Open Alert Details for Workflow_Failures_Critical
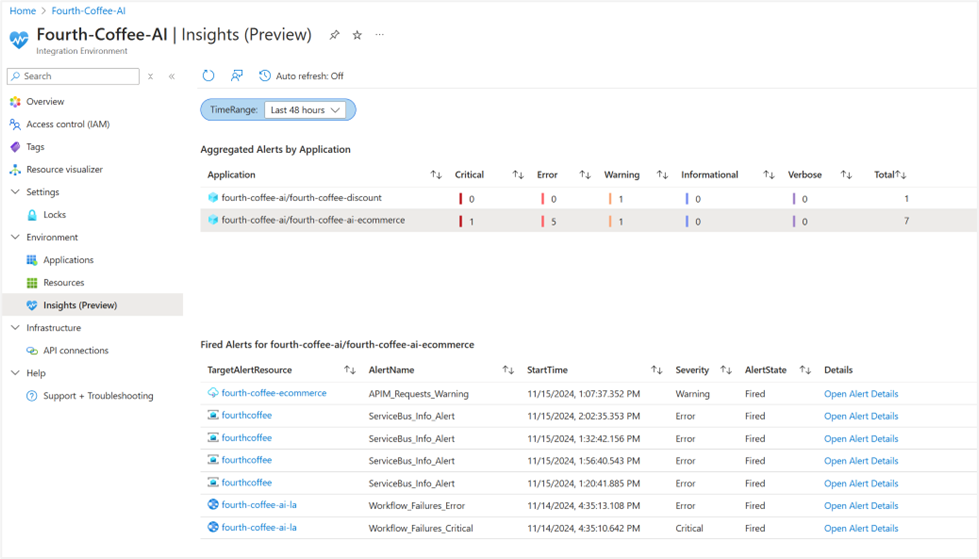Viewport: 979px width, 559px height. click(x=861, y=528)
